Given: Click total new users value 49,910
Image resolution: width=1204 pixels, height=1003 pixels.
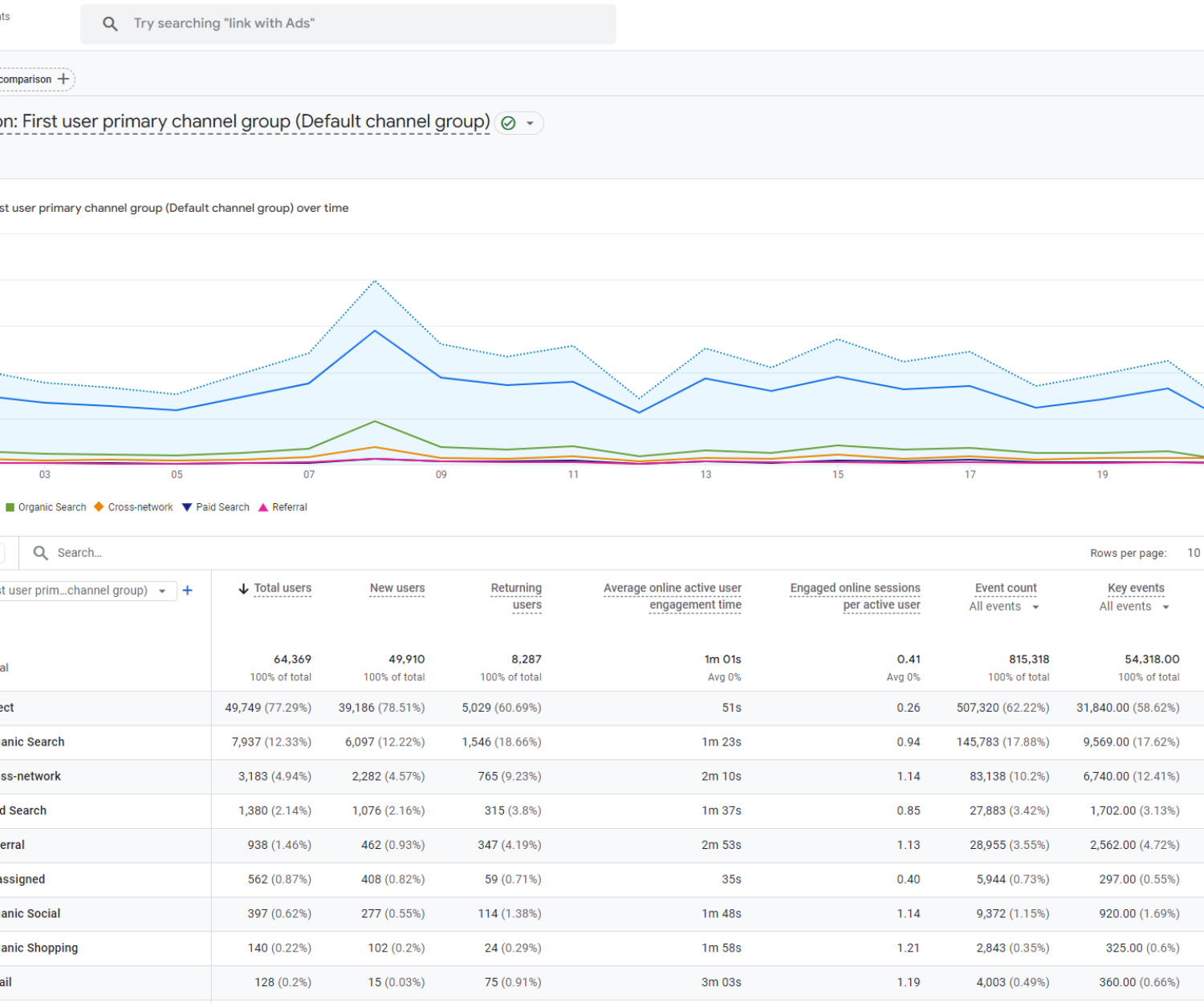Looking at the screenshot, I should [x=406, y=660].
